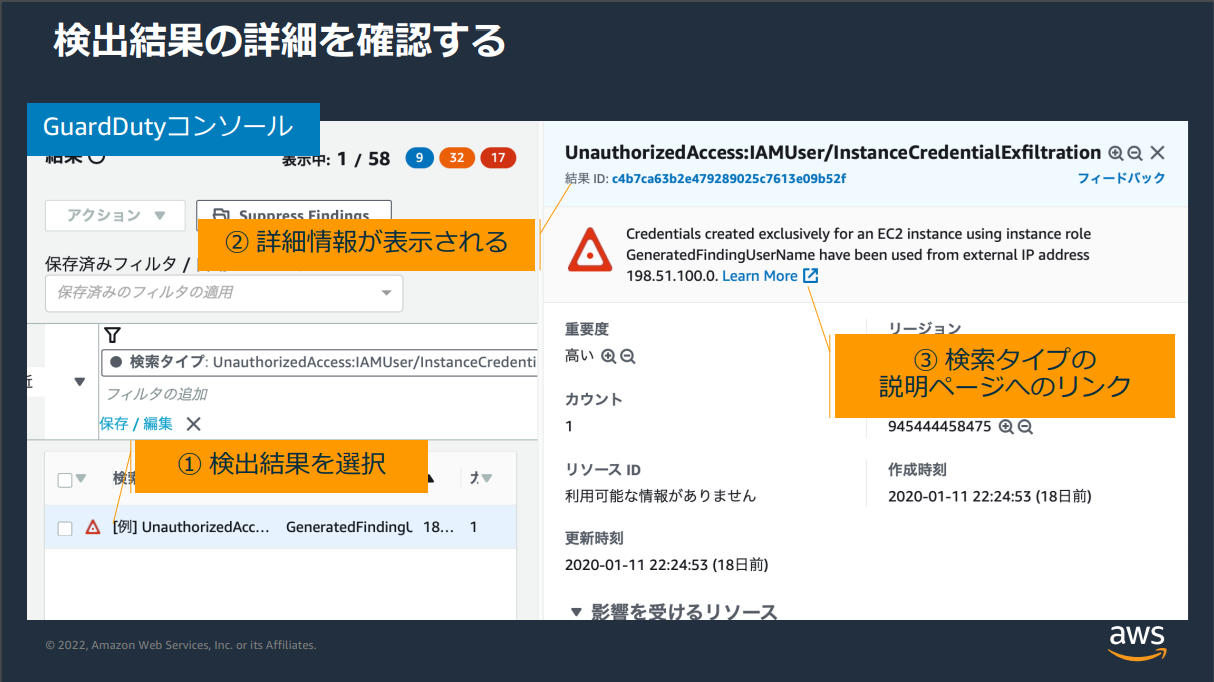The width and height of the screenshot is (1214, 682).
Task: Click the GeneratedFindingU cell in the finding row
Action: click(349, 527)
